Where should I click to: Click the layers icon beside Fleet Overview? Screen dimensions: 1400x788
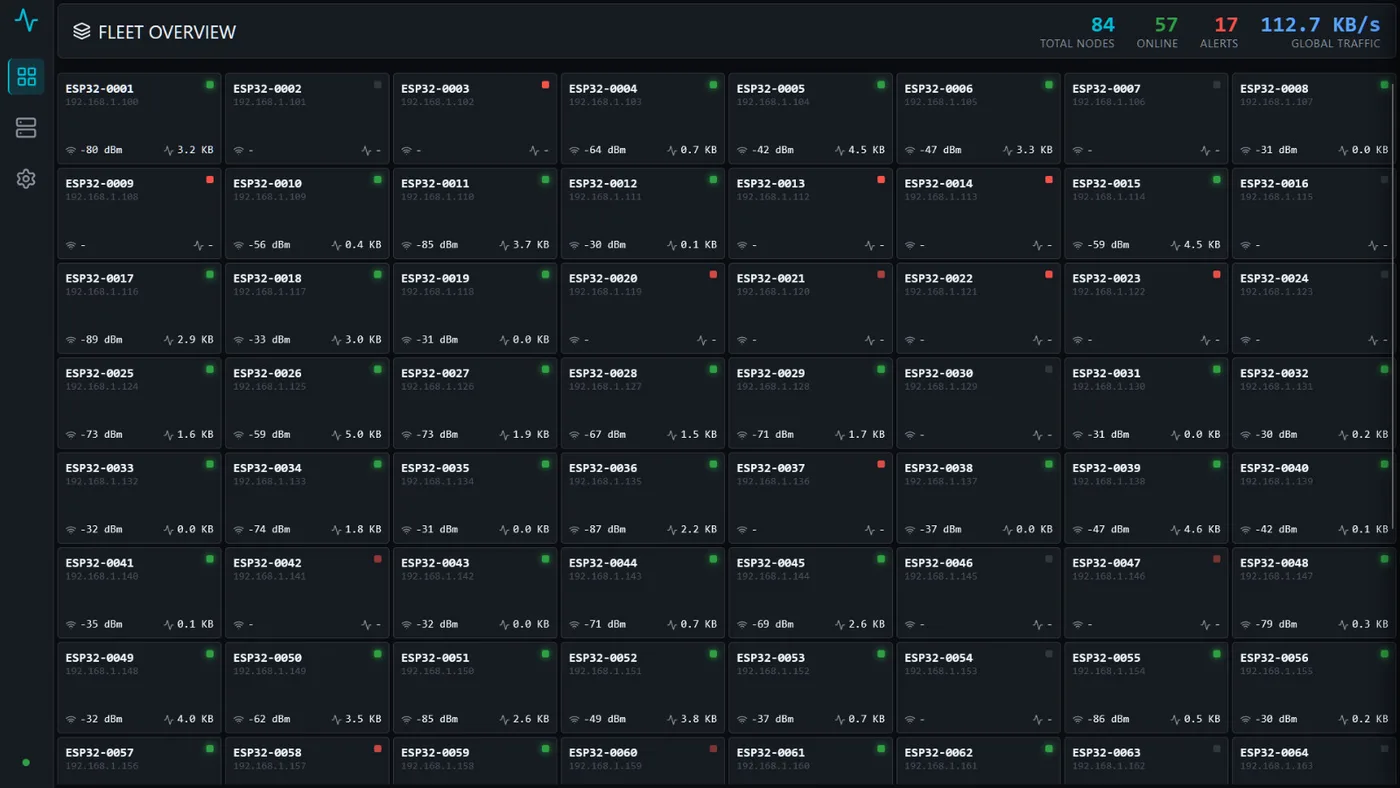click(82, 32)
